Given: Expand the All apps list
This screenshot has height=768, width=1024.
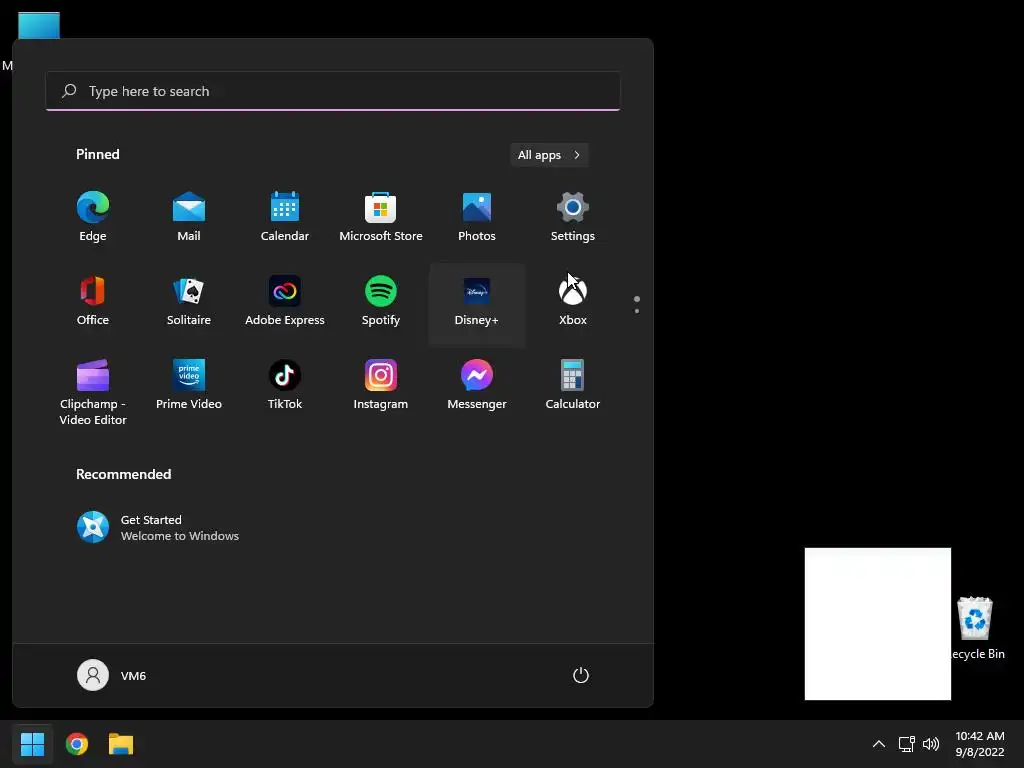Looking at the screenshot, I should pyautogui.click(x=549, y=155).
